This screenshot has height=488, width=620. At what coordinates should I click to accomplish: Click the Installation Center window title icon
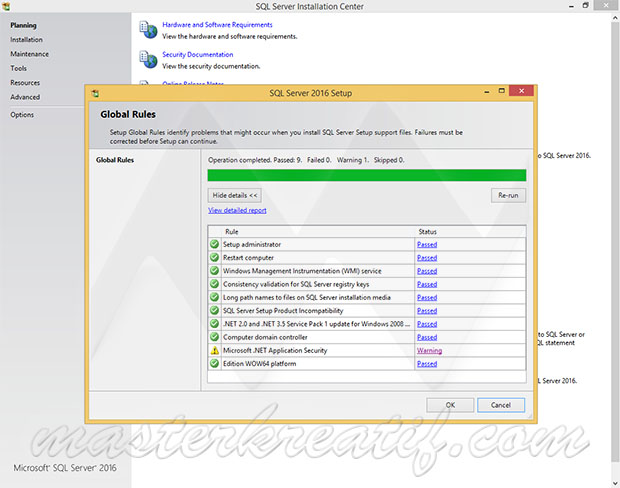[6, 6]
